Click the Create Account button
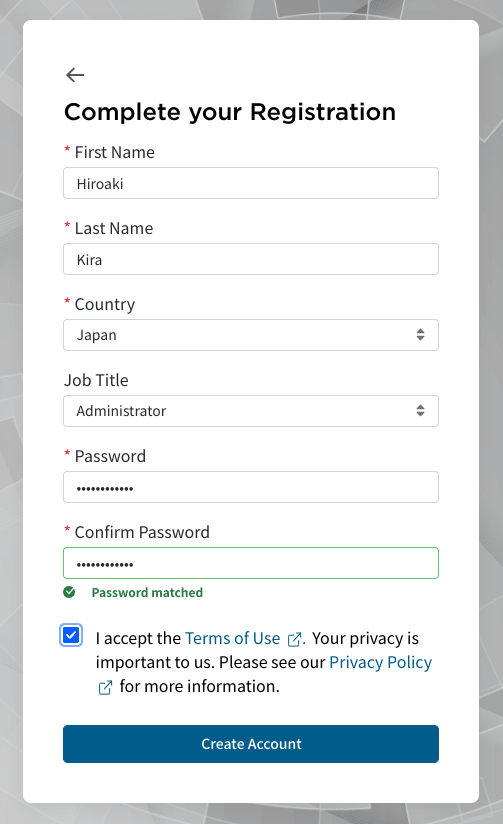Screen dimensions: 503x824 pyautogui.click(x=251, y=744)
